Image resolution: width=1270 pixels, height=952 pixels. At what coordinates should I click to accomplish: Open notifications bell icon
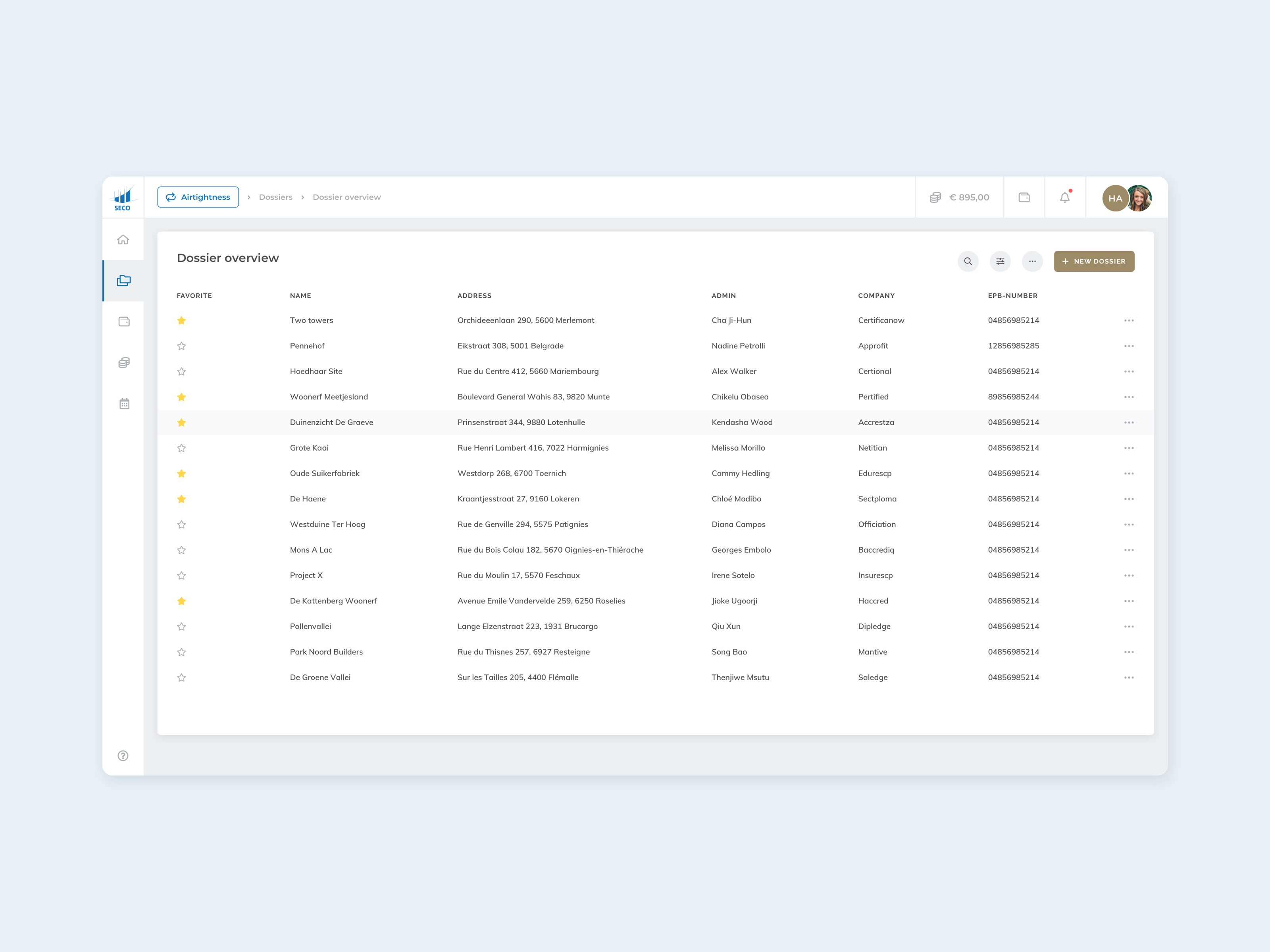pyautogui.click(x=1064, y=198)
